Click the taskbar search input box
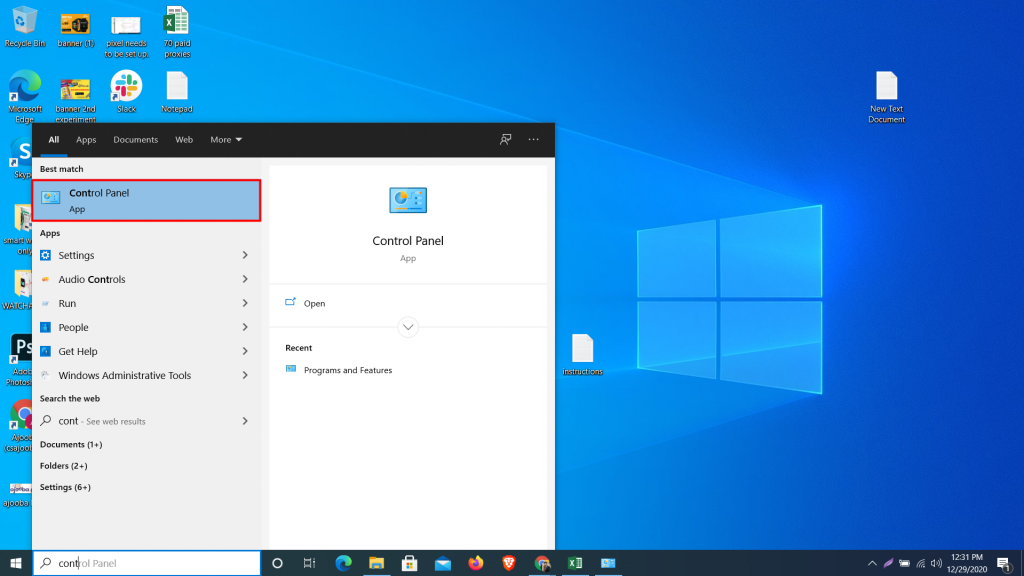This screenshot has width=1024, height=576. pos(150,563)
